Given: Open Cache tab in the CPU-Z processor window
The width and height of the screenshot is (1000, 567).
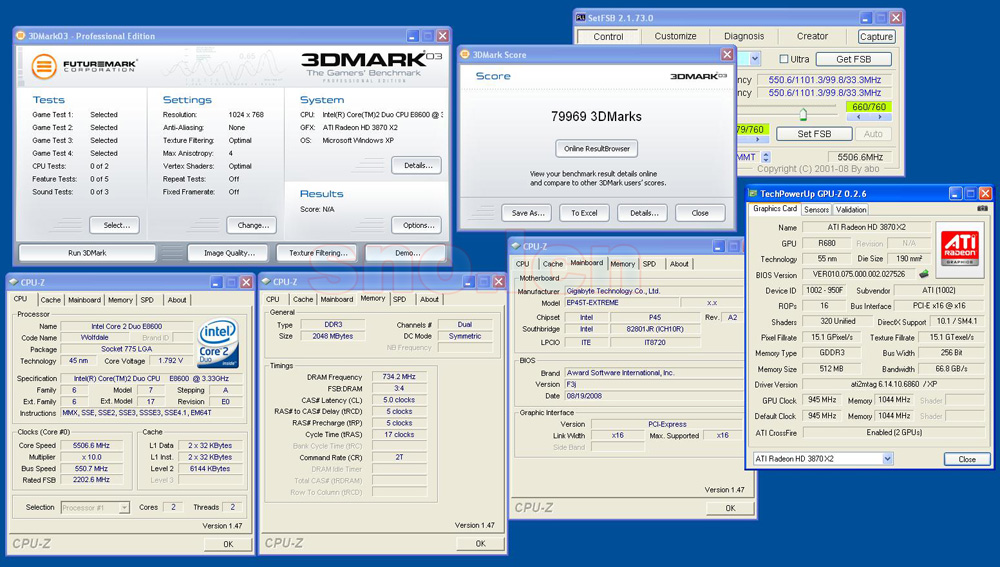Looking at the screenshot, I should (50, 300).
